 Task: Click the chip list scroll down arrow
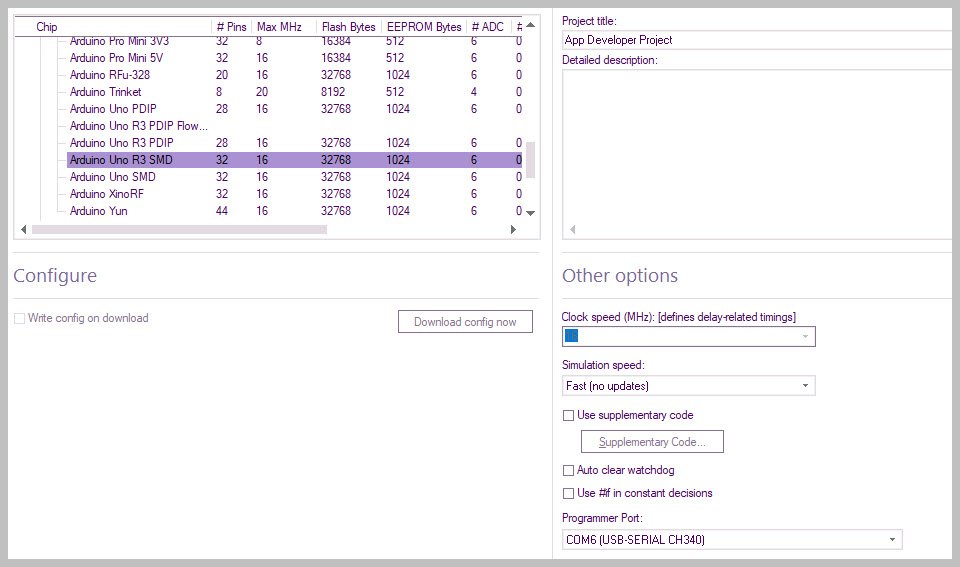pos(531,213)
